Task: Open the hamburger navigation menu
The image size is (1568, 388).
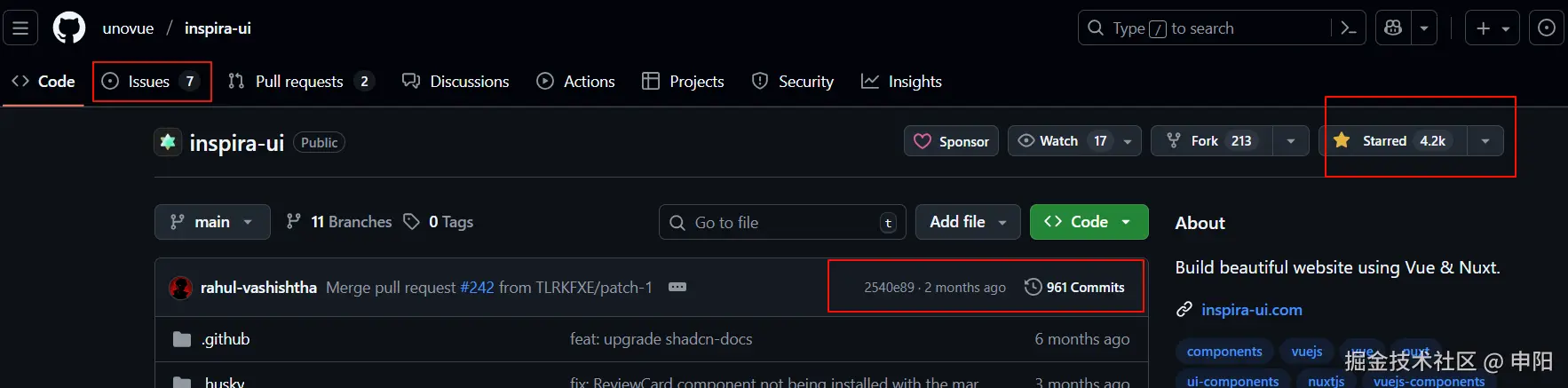Action: [20, 28]
